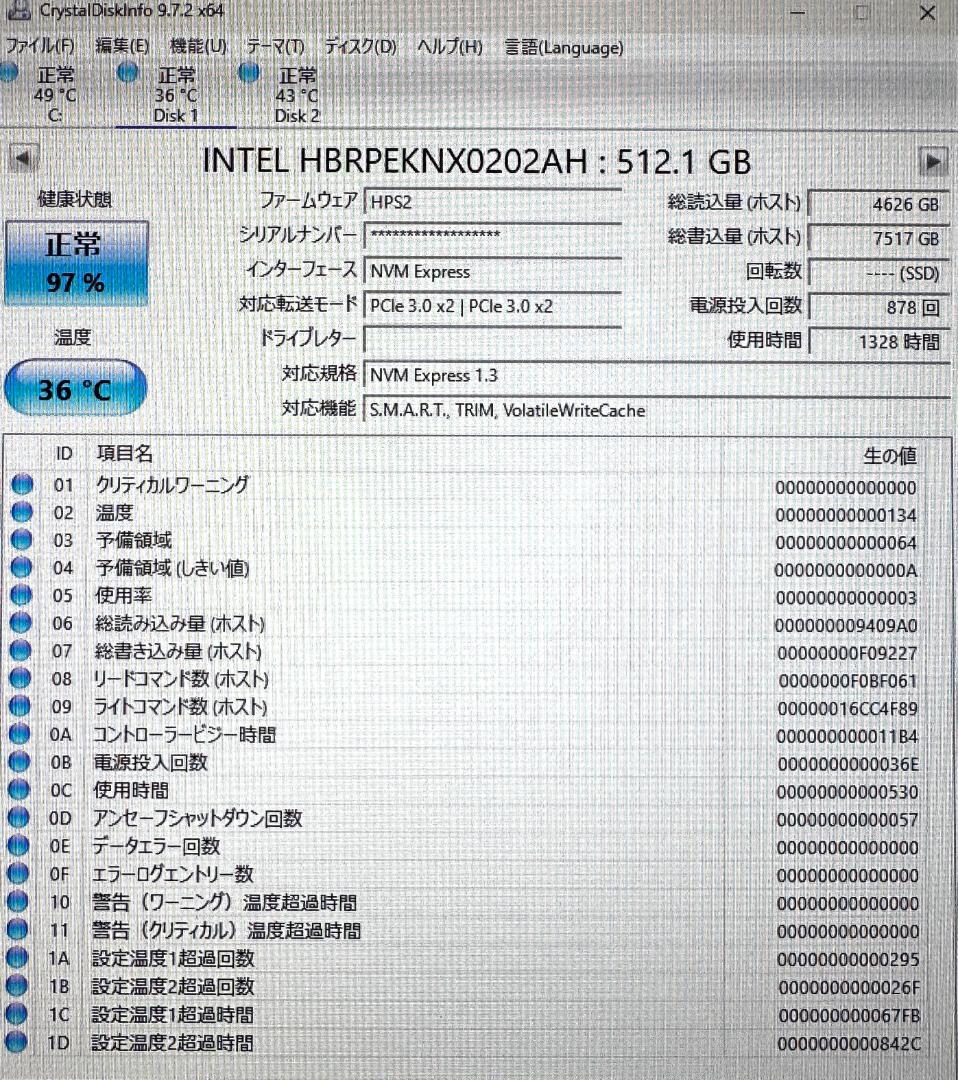The image size is (958, 1080).
Task: Click the 正常 97 % health status button
Action: point(76,264)
